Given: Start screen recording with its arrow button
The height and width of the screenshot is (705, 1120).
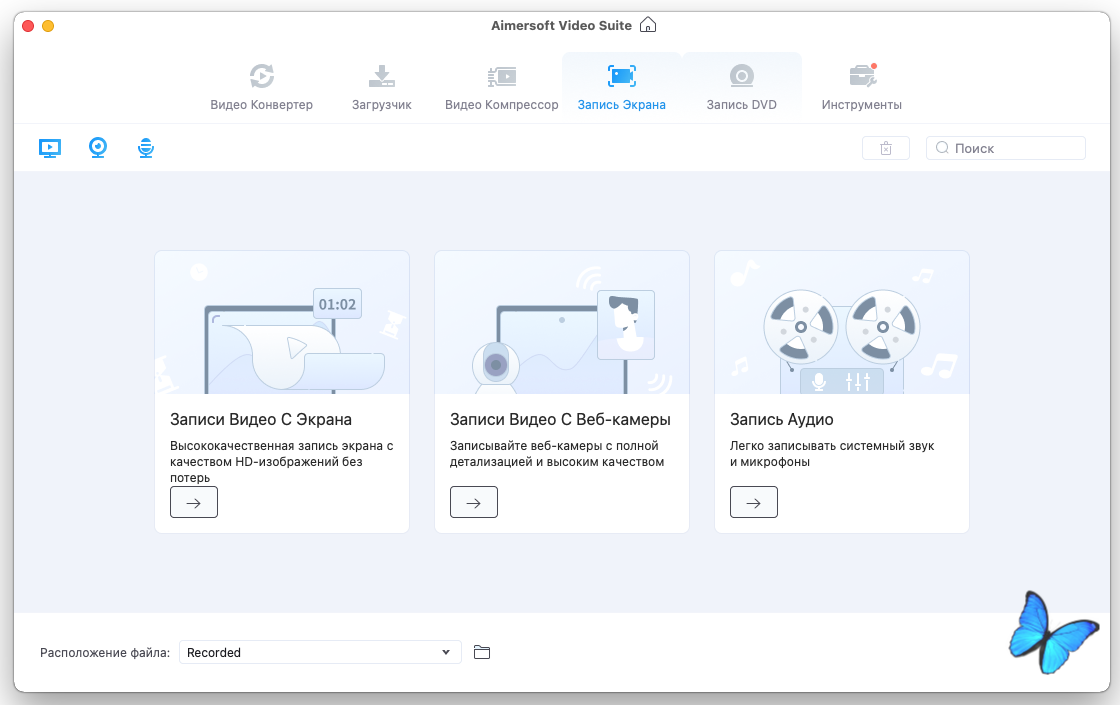Looking at the screenshot, I should click(x=194, y=503).
